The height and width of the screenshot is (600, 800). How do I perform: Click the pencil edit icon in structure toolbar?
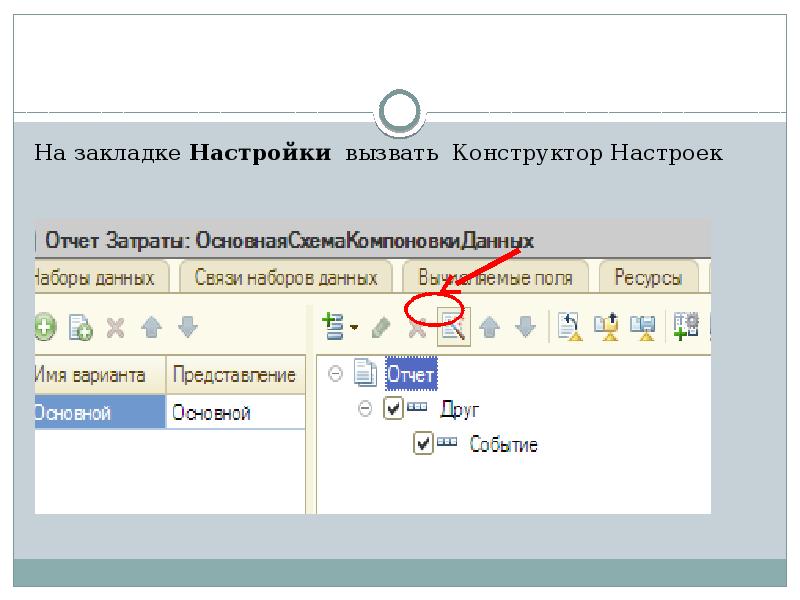click(381, 327)
